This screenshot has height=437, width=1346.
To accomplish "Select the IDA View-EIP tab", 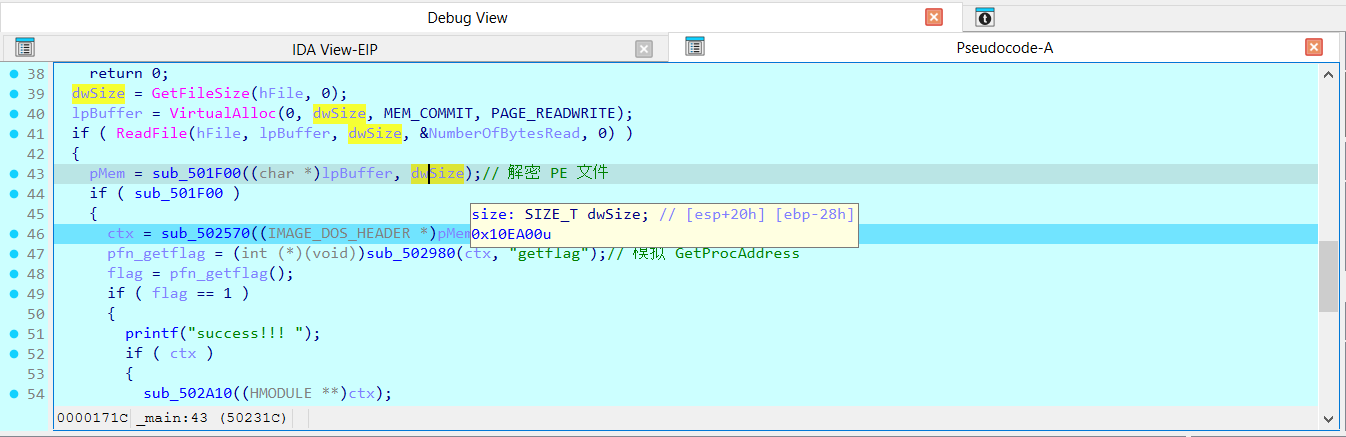I will coord(335,49).
